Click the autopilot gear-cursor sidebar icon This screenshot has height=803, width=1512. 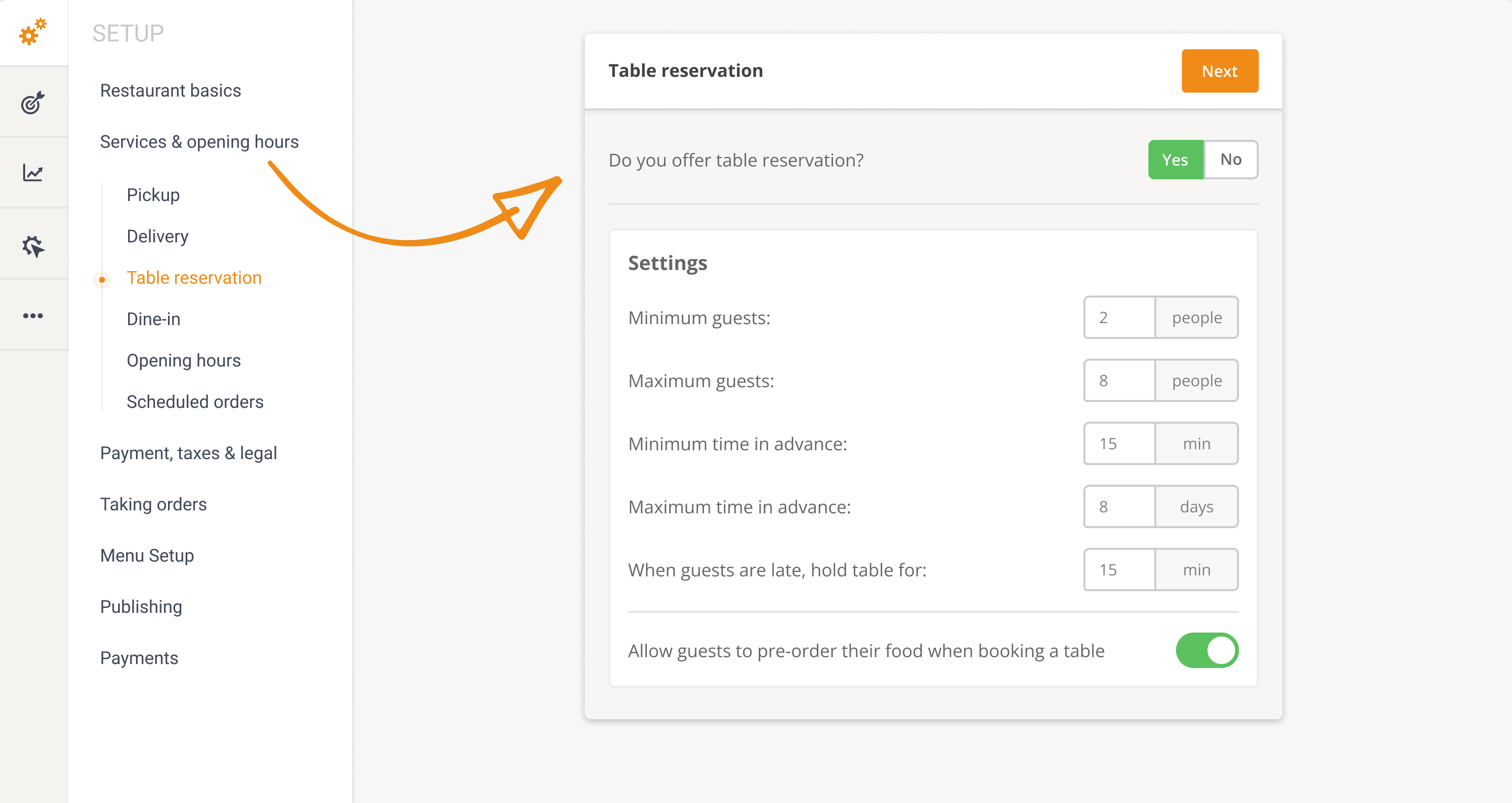coord(34,245)
